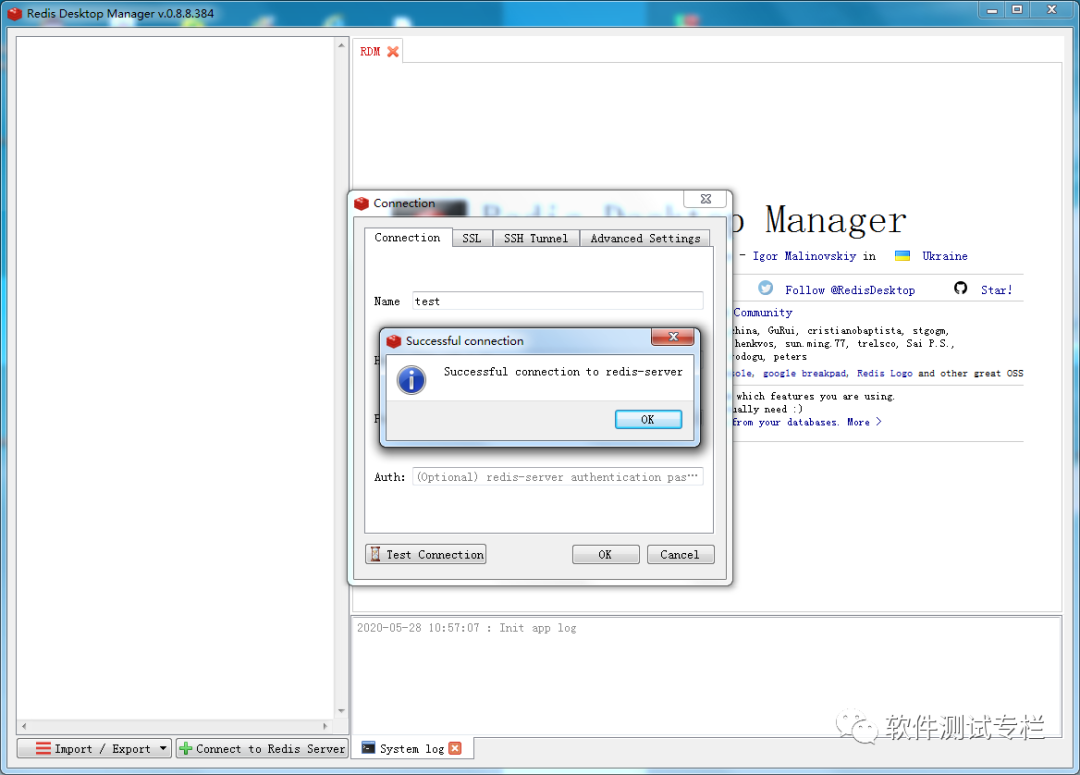
Task: Click the Twitter bird icon
Action: point(765,288)
